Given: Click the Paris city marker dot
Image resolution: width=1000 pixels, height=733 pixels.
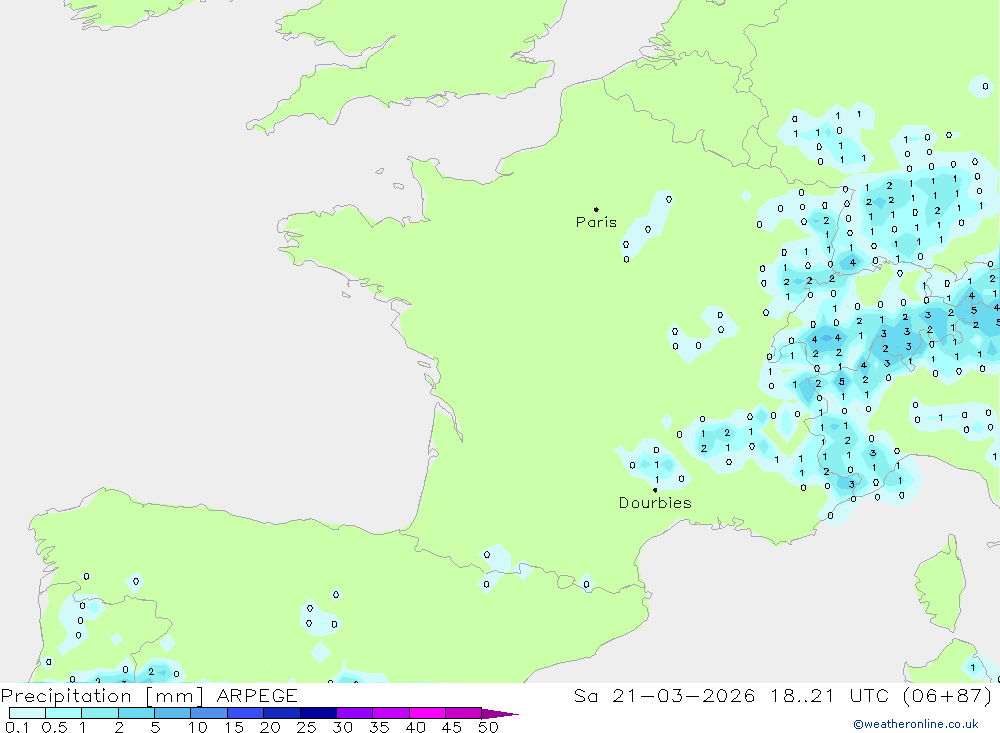Looking at the screenshot, I should click(596, 210).
